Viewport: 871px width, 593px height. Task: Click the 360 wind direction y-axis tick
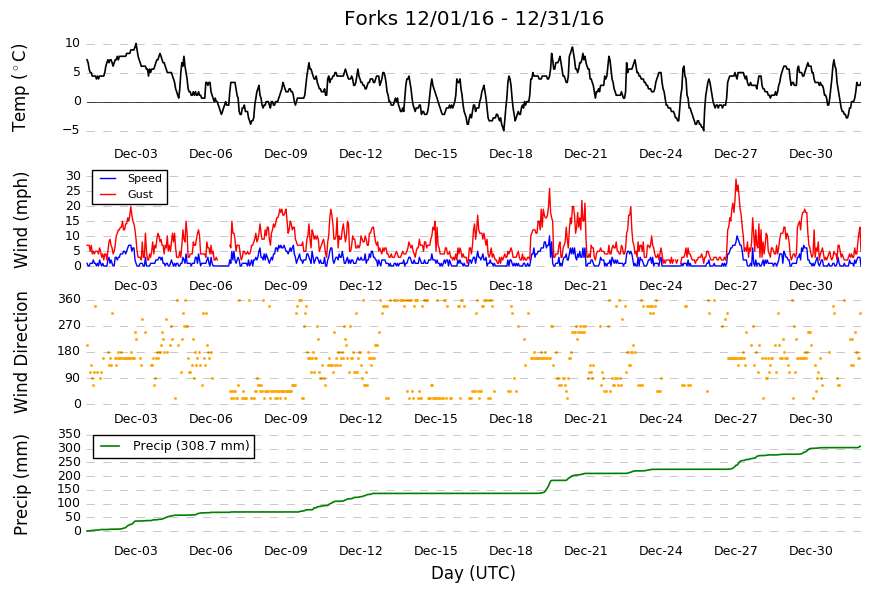70,299
